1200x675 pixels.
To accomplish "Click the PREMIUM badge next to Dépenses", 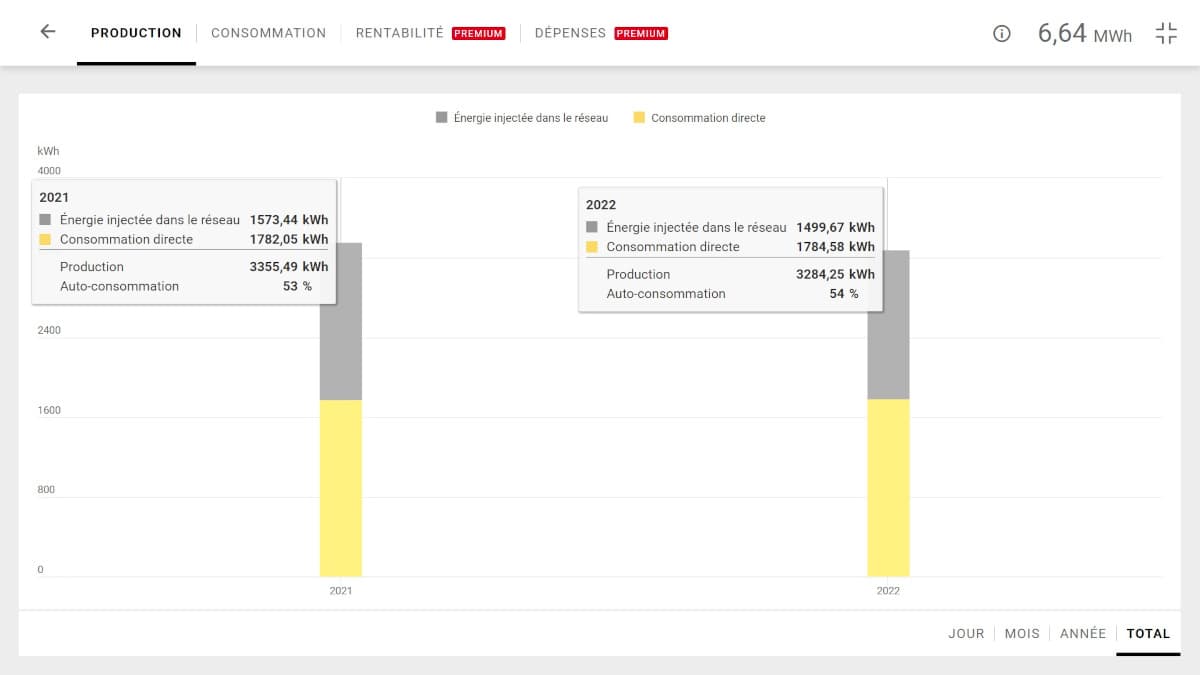I will (641, 33).
